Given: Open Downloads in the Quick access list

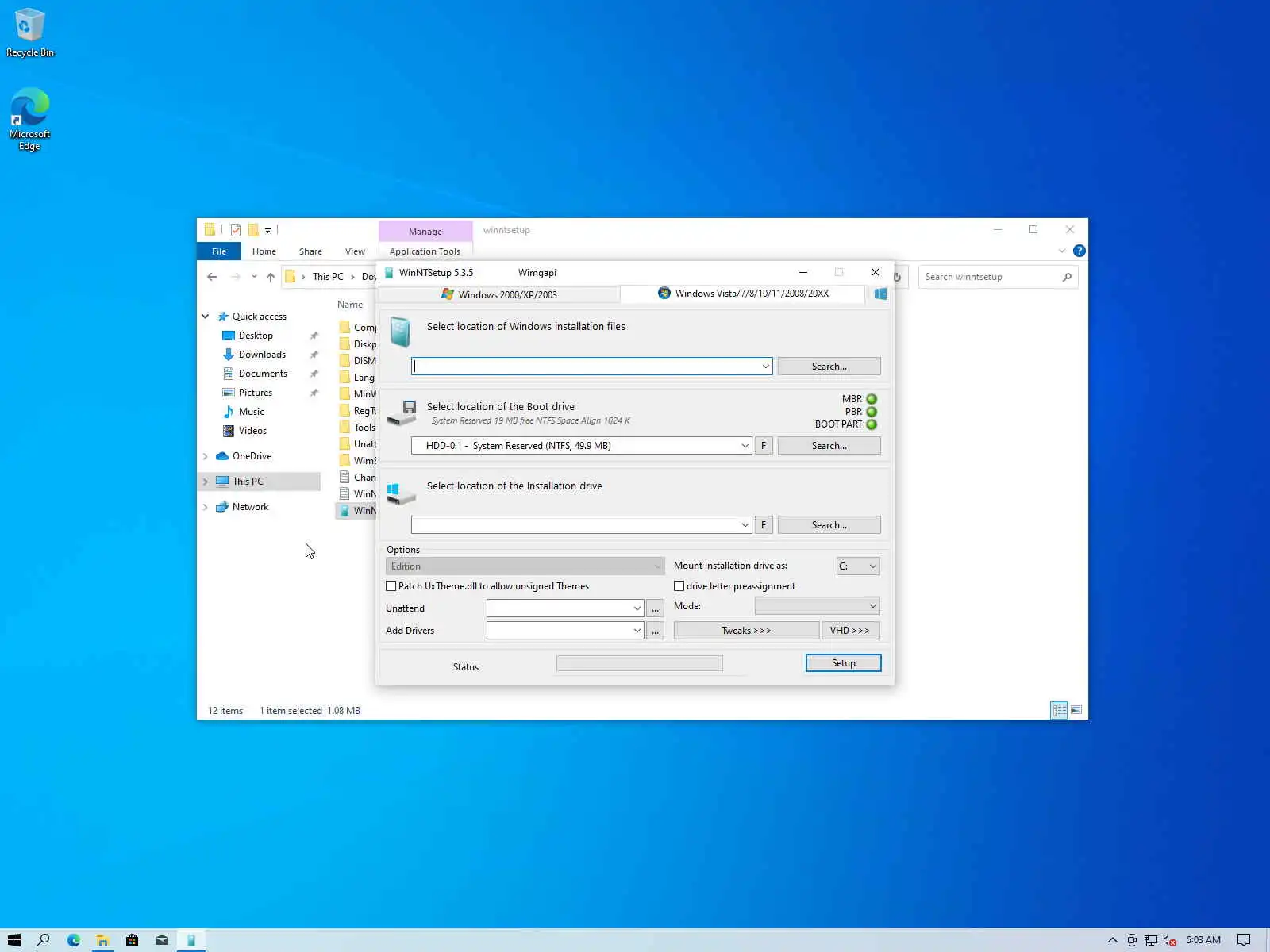Looking at the screenshot, I should [x=262, y=355].
